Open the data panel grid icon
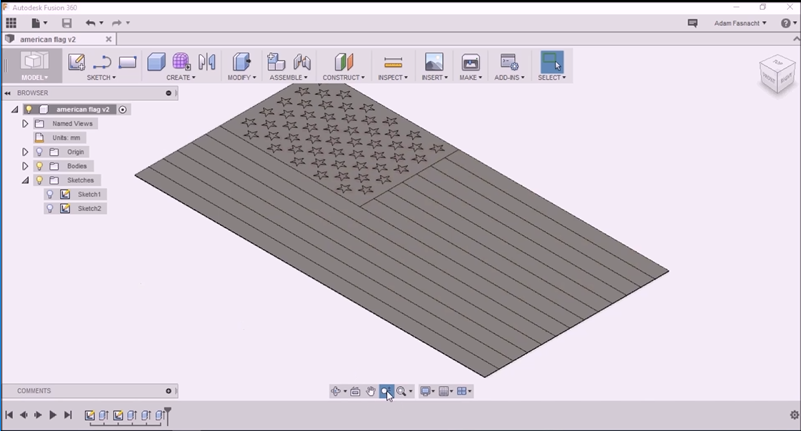 click(11, 23)
